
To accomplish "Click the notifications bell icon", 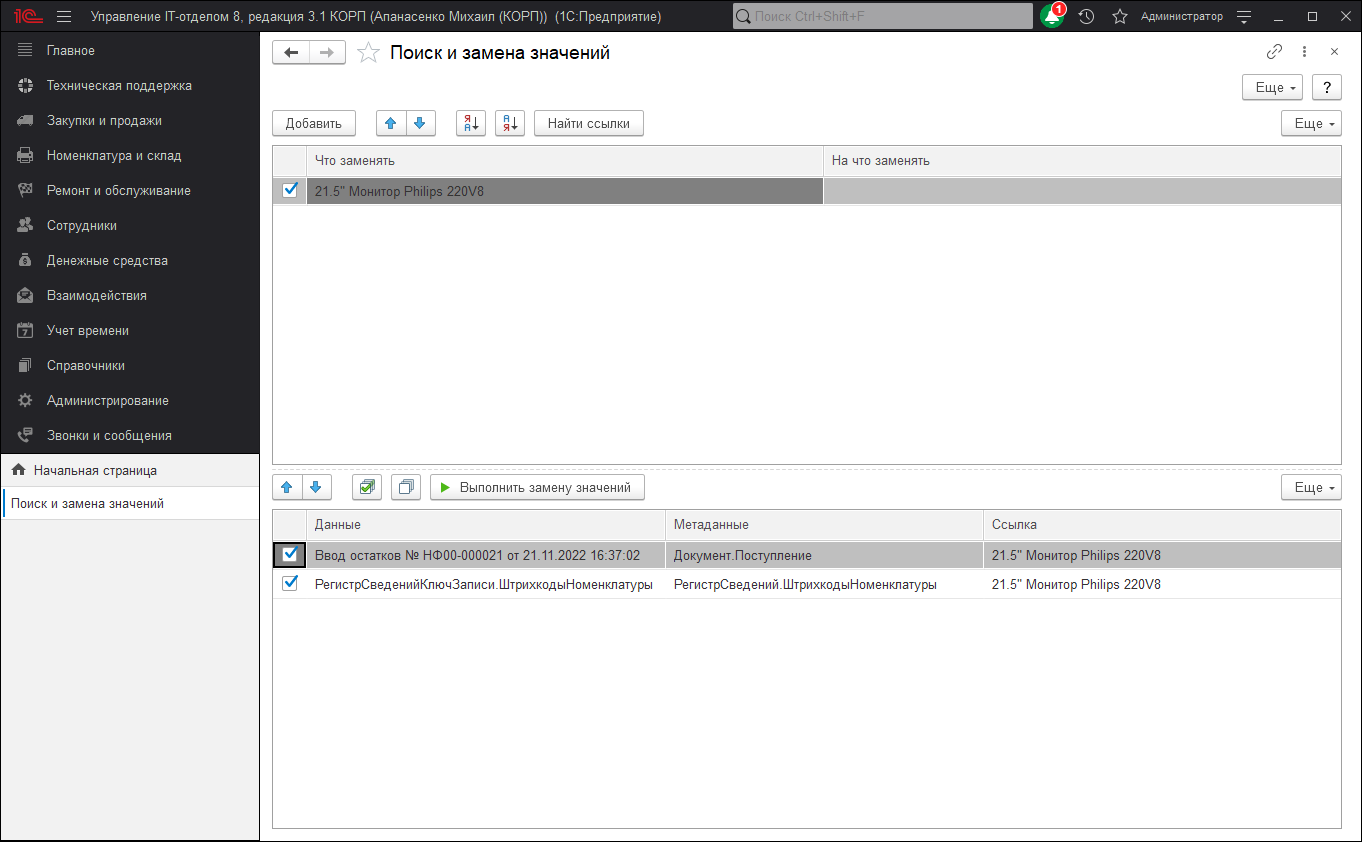I will point(1051,17).
